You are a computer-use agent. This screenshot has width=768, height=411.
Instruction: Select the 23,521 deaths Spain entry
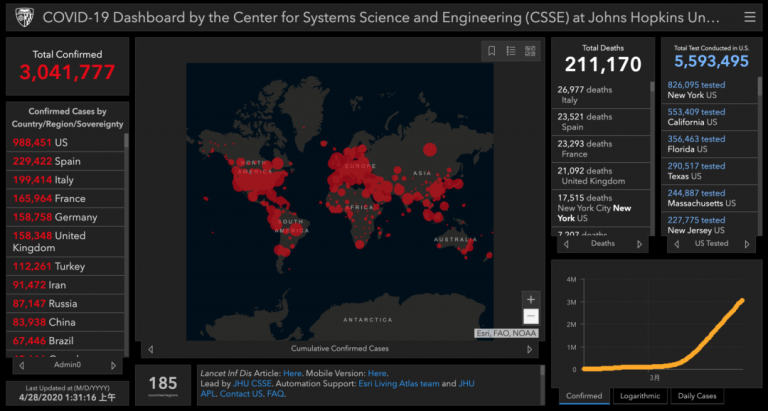click(600, 122)
